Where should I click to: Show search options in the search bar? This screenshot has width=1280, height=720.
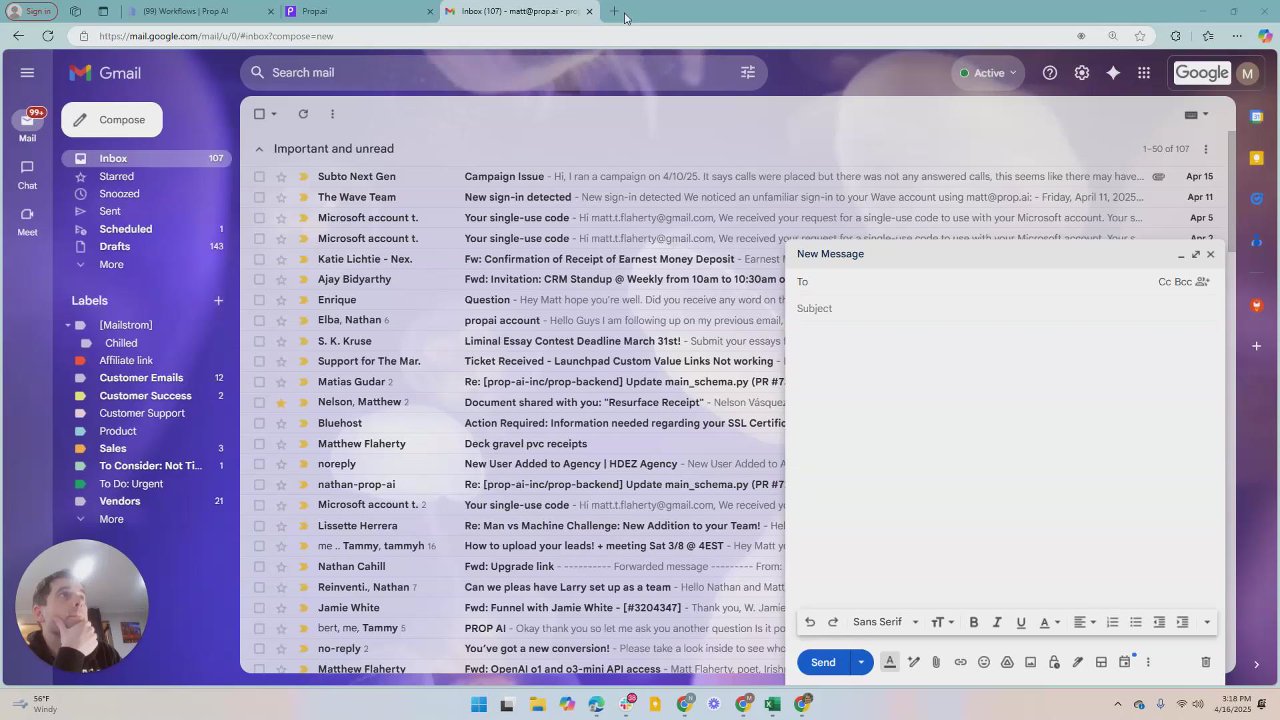coord(748,72)
